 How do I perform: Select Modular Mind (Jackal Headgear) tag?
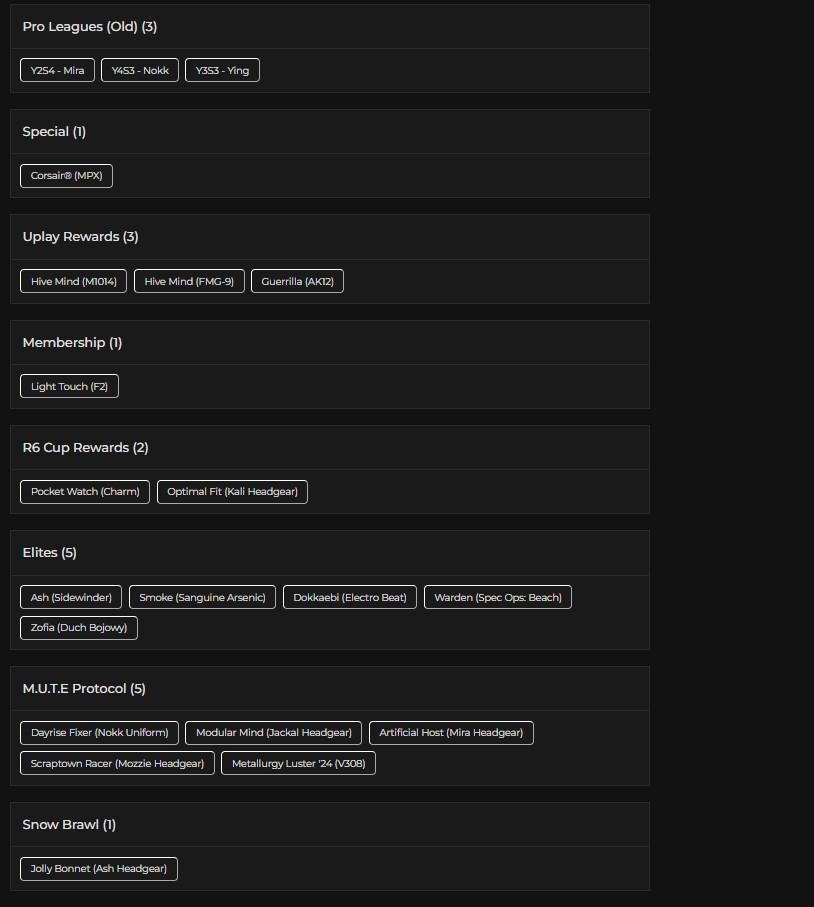(274, 733)
